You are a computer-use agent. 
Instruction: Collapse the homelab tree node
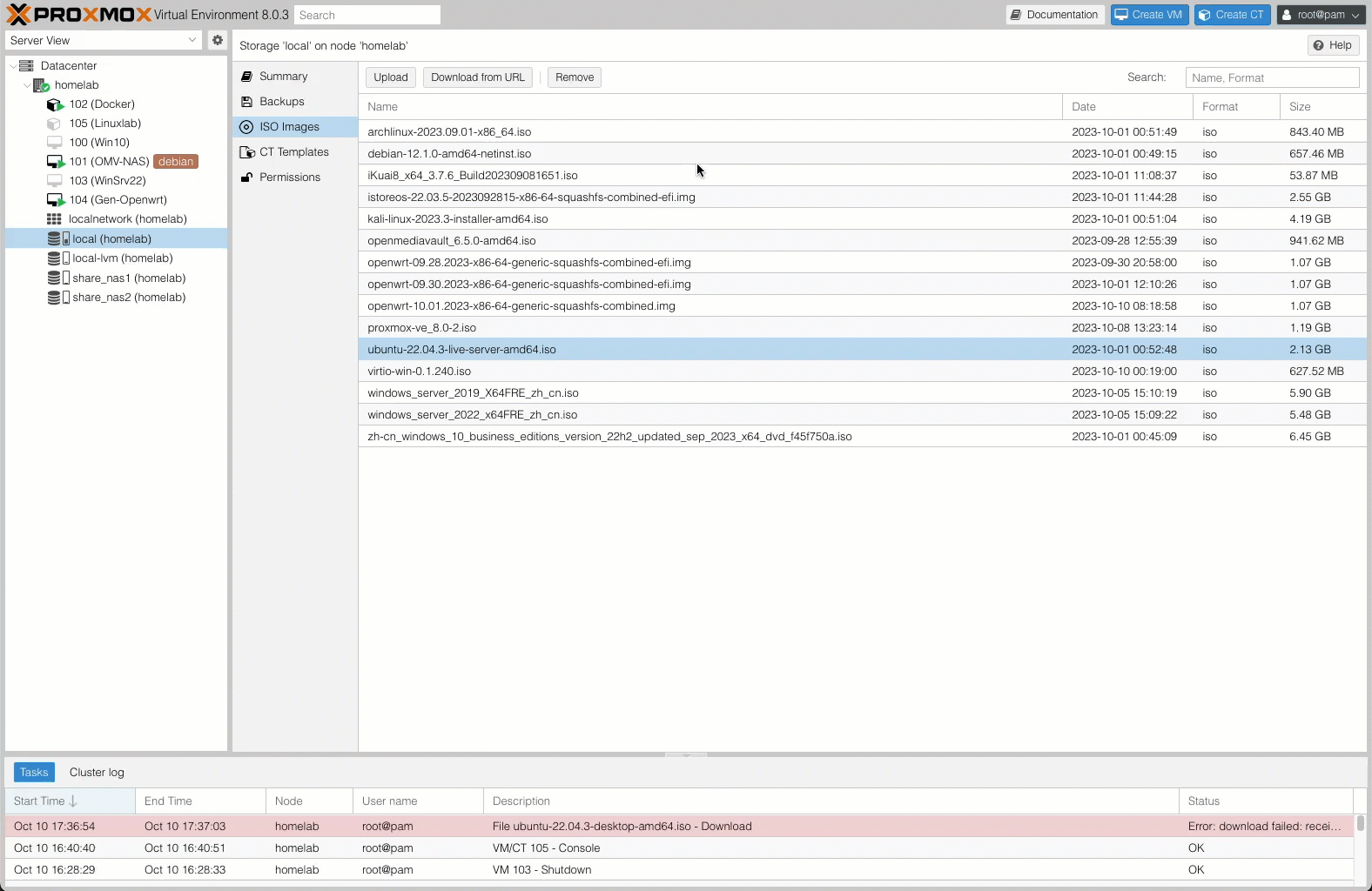27,85
